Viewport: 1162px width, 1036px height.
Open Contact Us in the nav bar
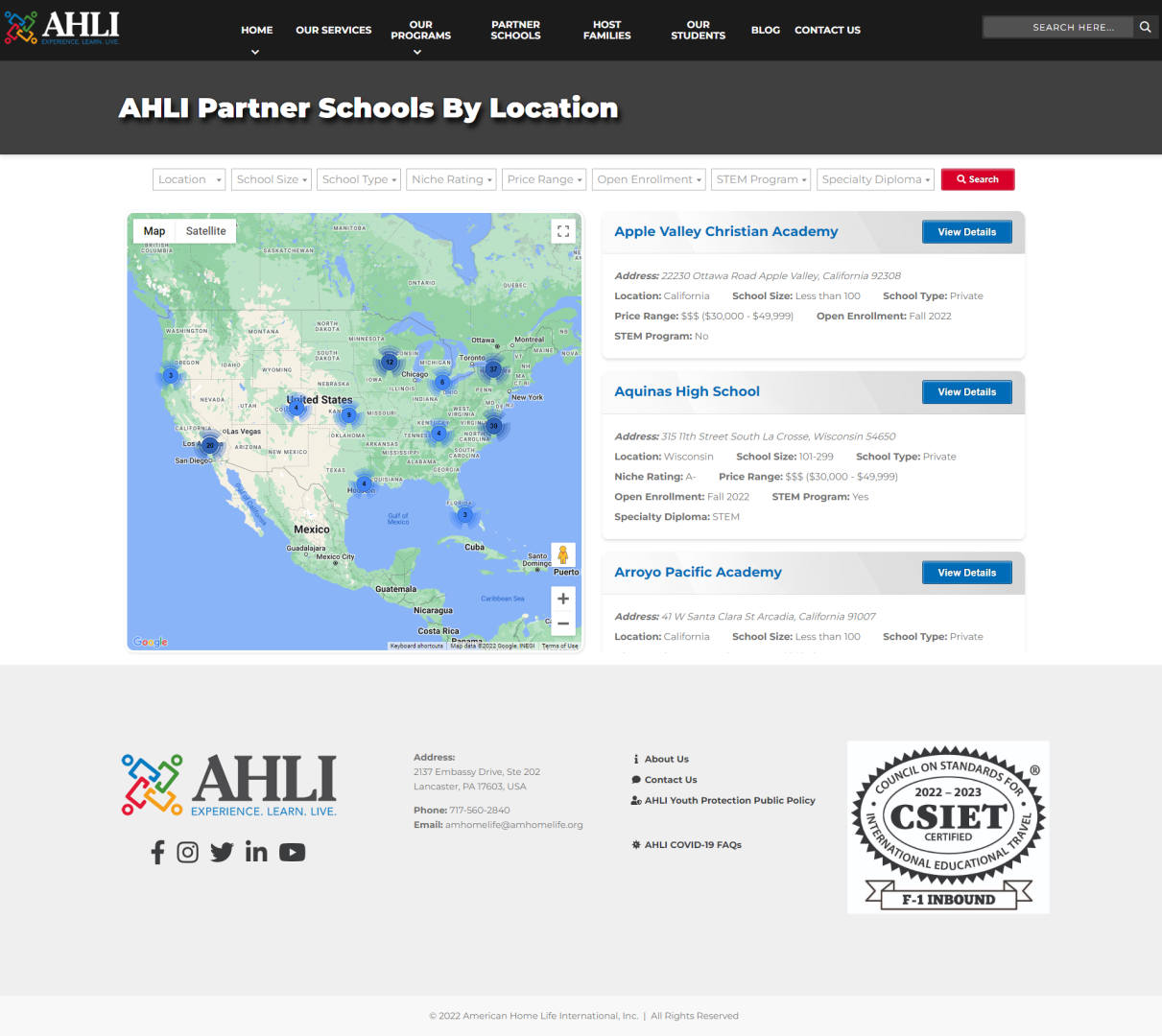(827, 30)
